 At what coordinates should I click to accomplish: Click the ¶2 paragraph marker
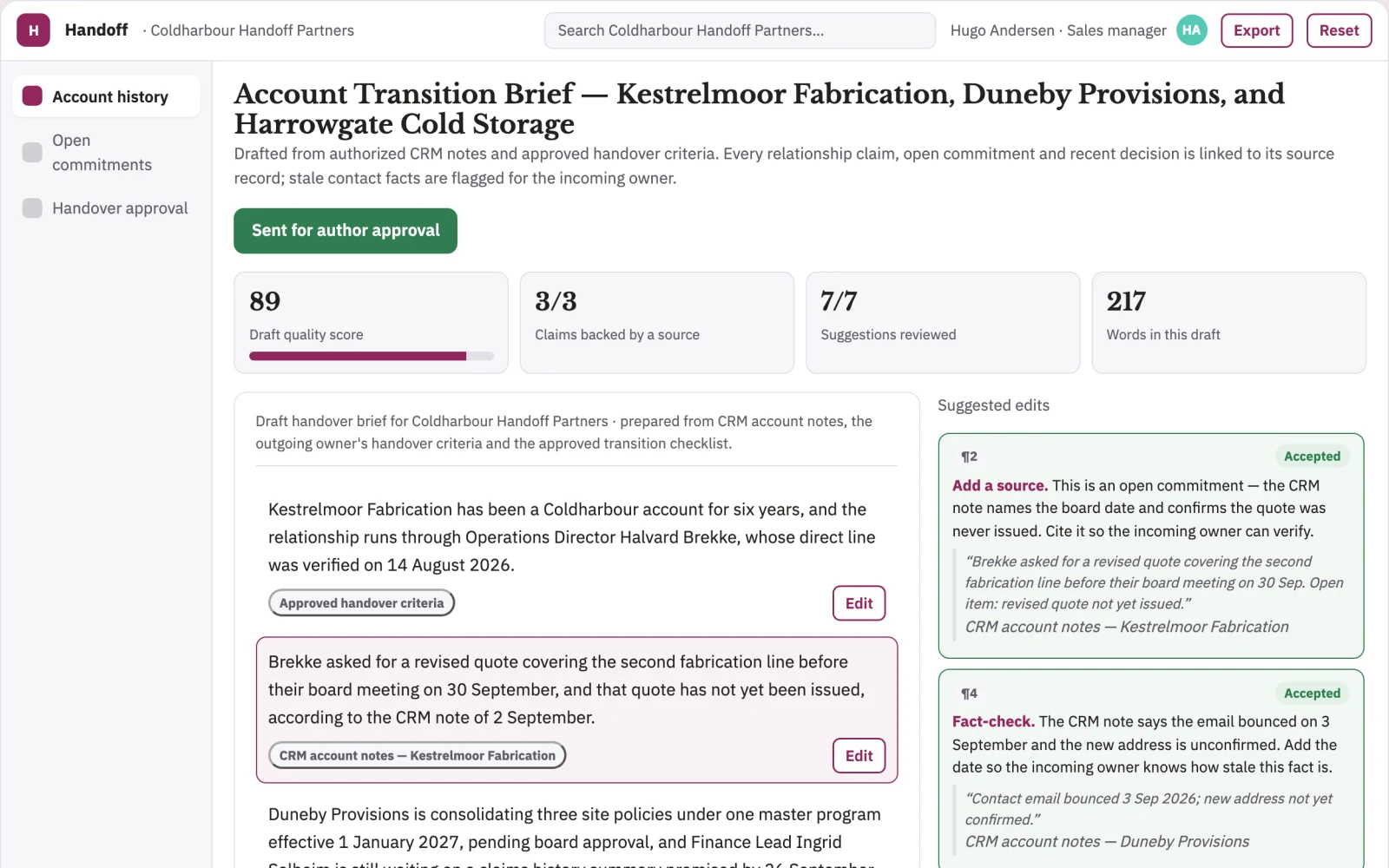click(x=969, y=457)
